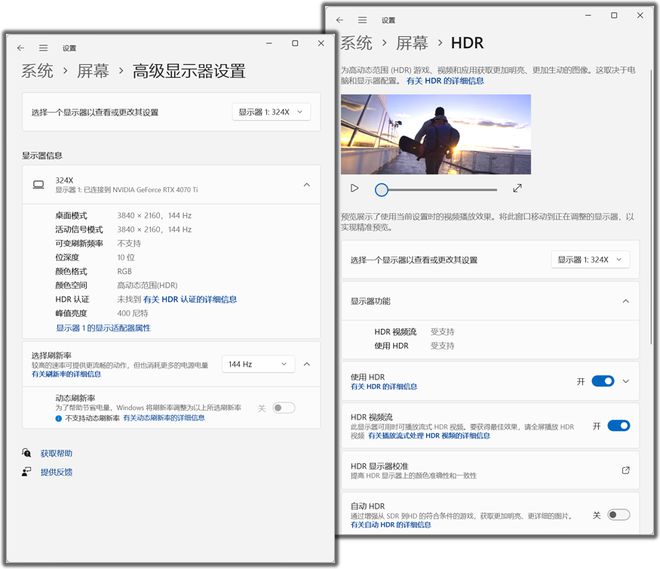Go to 屏幕 breadcrumb in HDR window
Image resolution: width=660 pixels, height=569 pixels.
[x=412, y=43]
